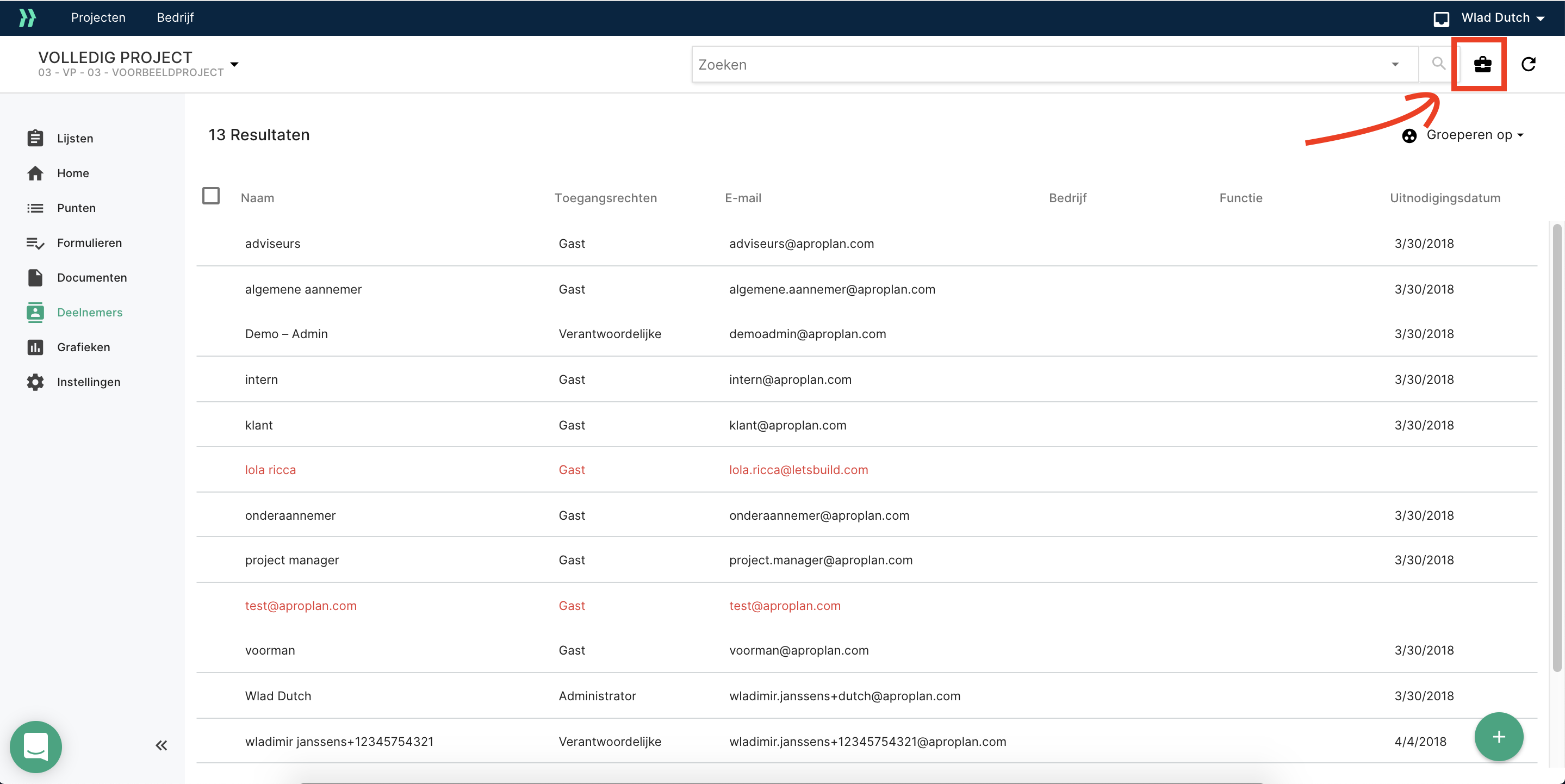1565x784 pixels.
Task: Click the vertical scrollbar of the list
Action: (1556, 447)
